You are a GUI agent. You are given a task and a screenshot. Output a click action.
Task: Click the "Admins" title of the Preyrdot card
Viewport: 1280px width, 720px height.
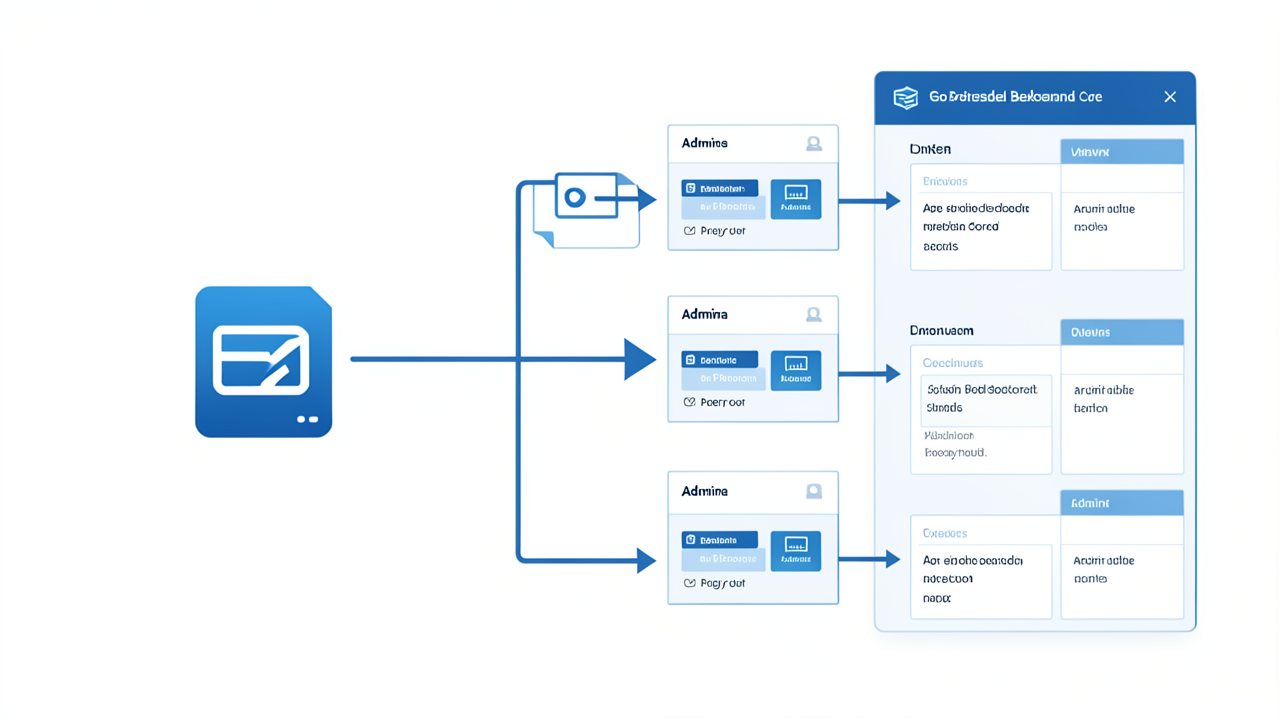tap(705, 143)
